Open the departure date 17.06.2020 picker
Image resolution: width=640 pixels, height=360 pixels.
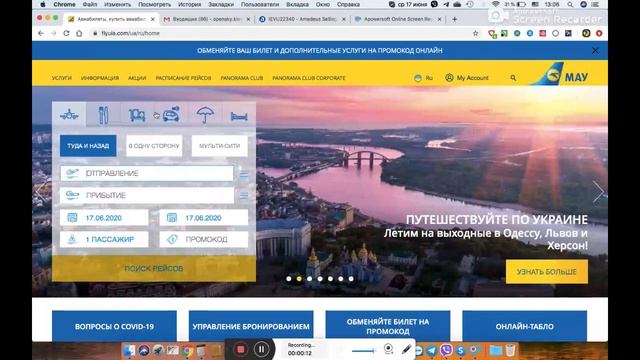click(x=104, y=218)
